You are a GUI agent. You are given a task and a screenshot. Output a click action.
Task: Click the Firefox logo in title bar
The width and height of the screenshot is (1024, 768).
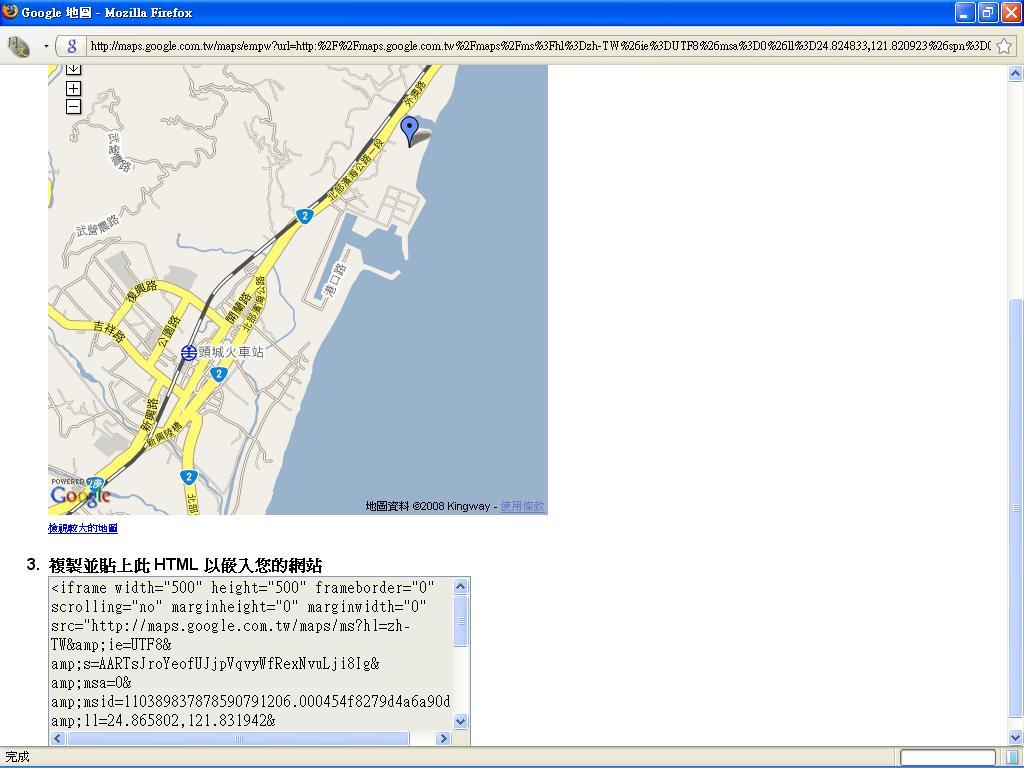(x=10, y=12)
